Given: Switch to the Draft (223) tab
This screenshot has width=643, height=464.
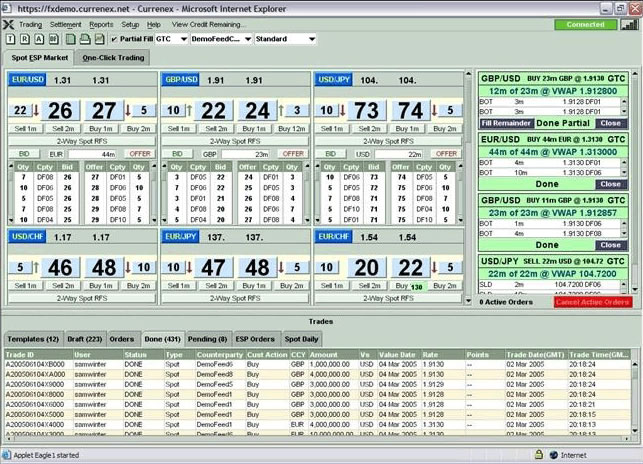Looking at the screenshot, I should [x=85, y=339].
